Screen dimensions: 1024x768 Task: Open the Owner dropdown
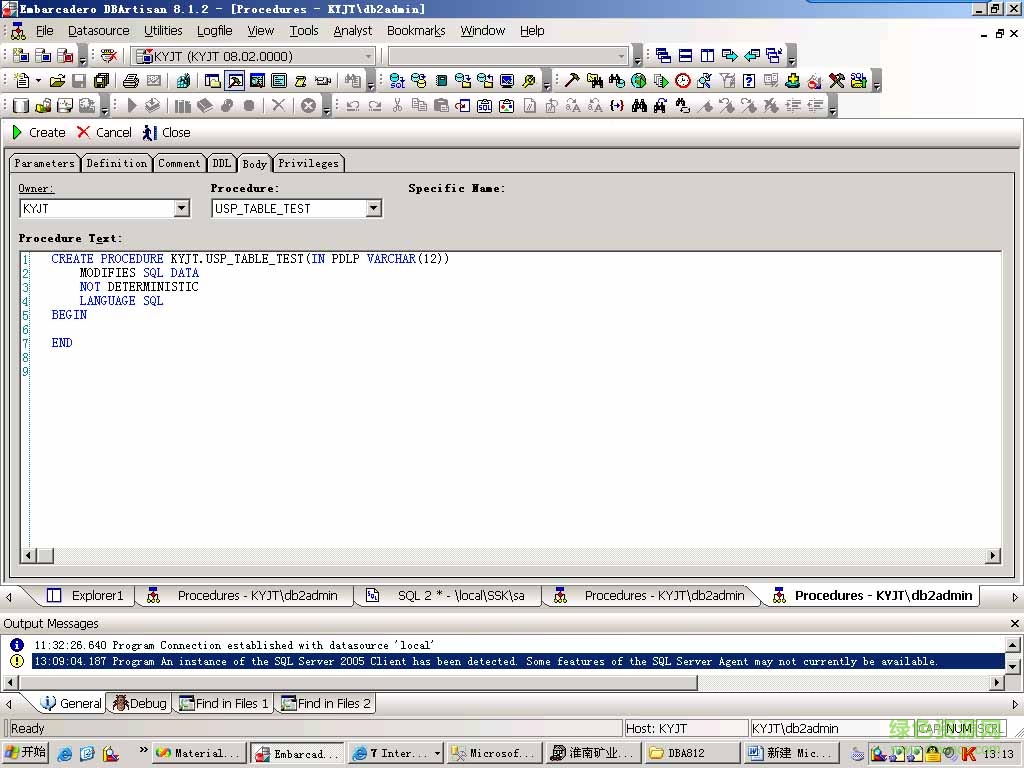tap(181, 208)
